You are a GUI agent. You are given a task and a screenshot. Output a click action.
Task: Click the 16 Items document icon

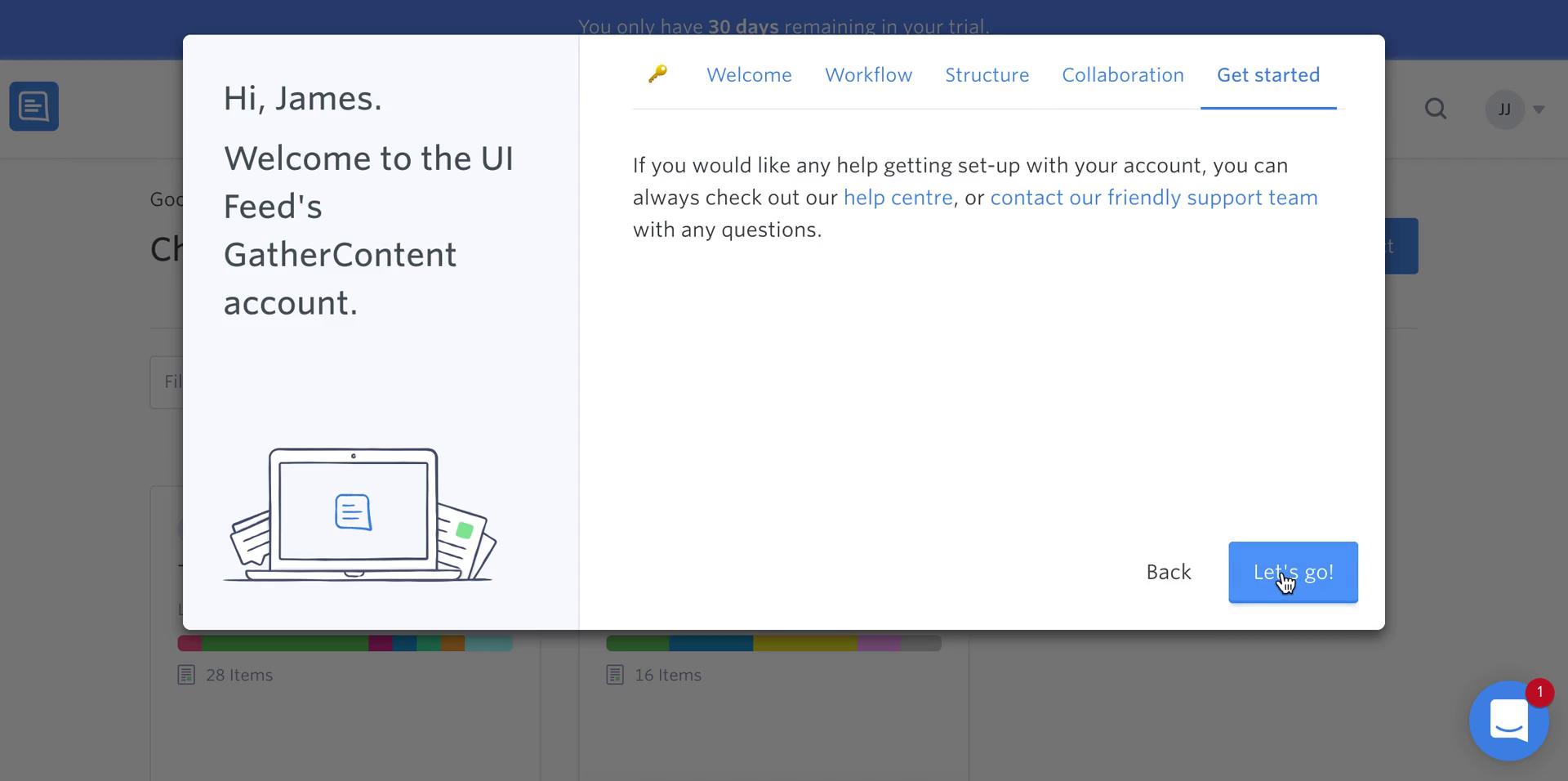(615, 675)
